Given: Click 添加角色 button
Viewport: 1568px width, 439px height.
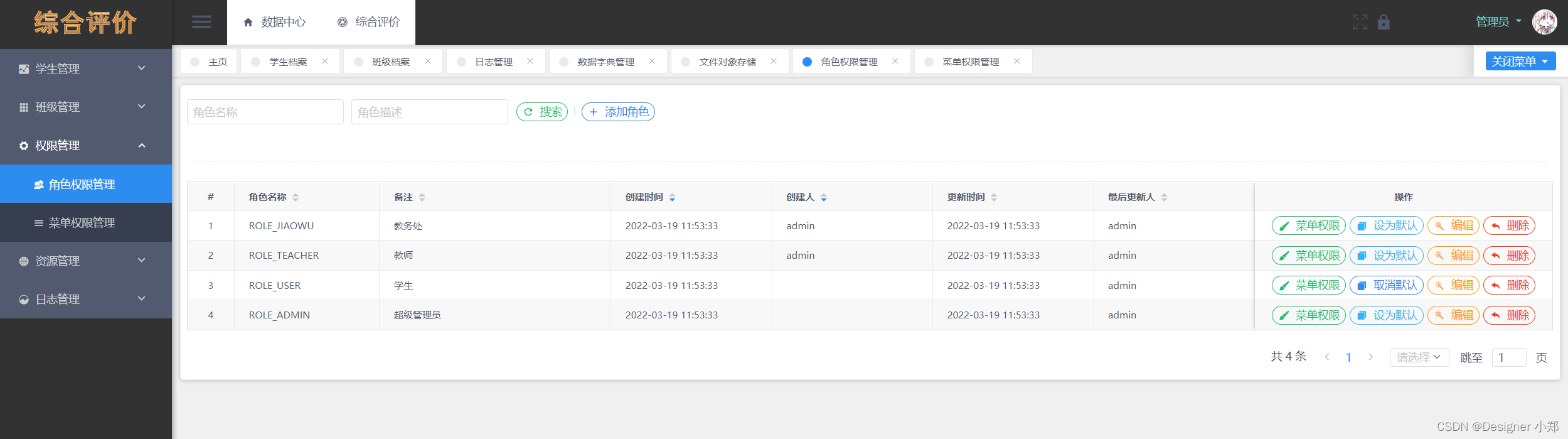Looking at the screenshot, I should [x=618, y=112].
